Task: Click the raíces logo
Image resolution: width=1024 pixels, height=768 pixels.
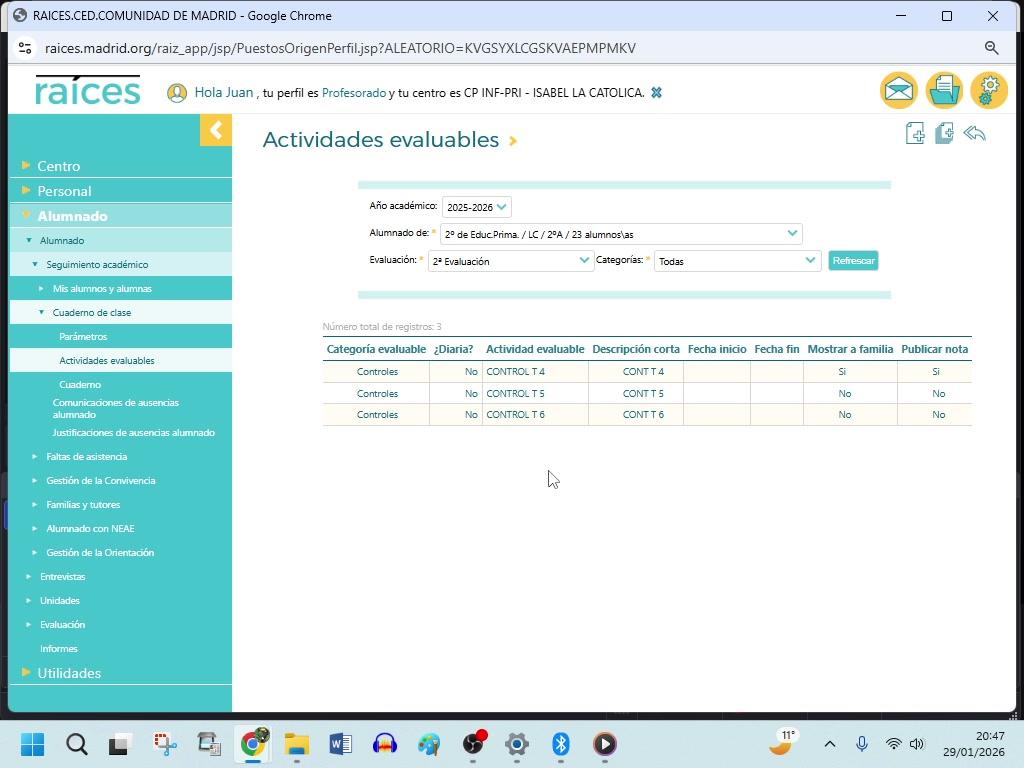Action: 88,90
